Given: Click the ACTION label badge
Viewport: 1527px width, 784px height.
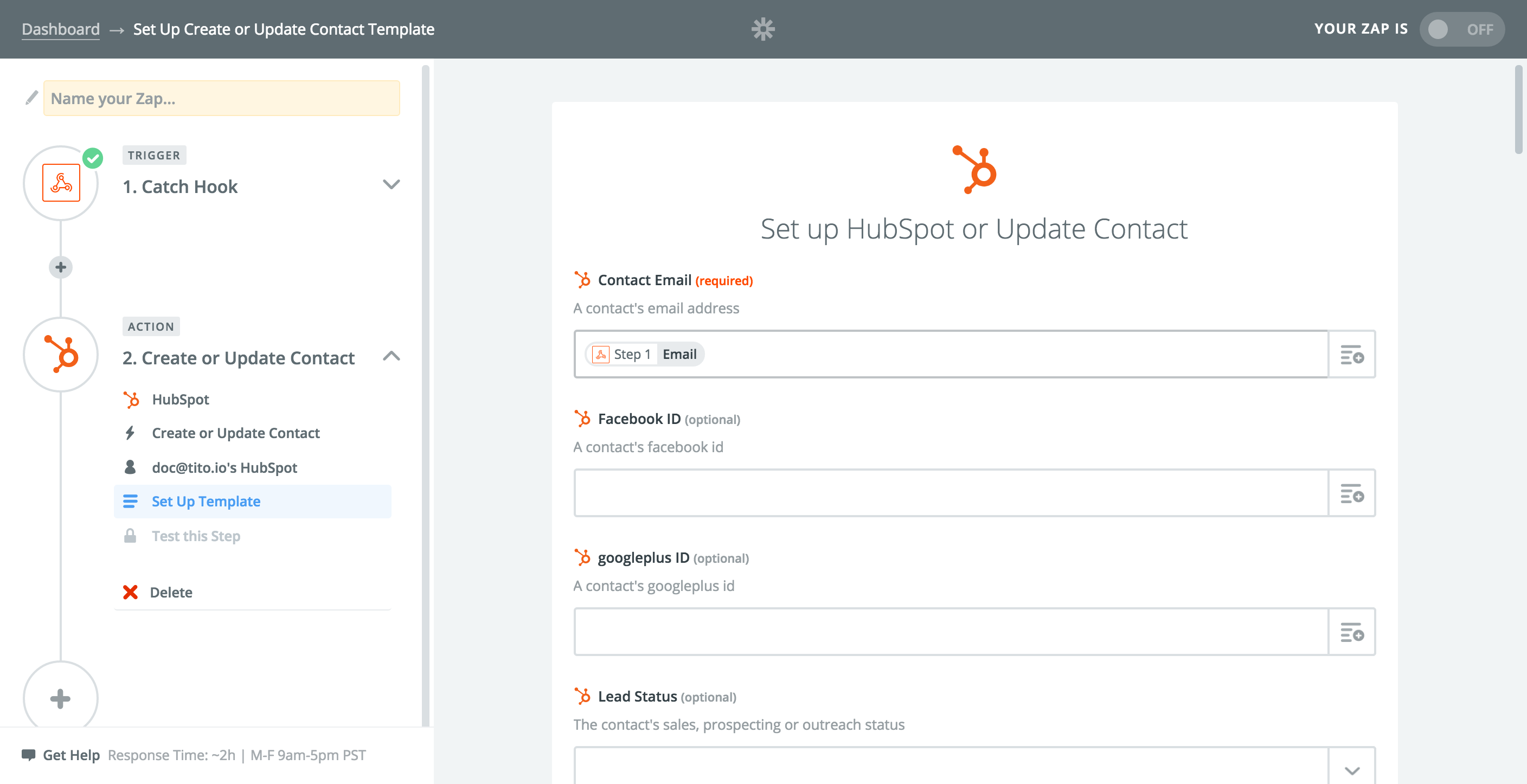Looking at the screenshot, I should 151,326.
